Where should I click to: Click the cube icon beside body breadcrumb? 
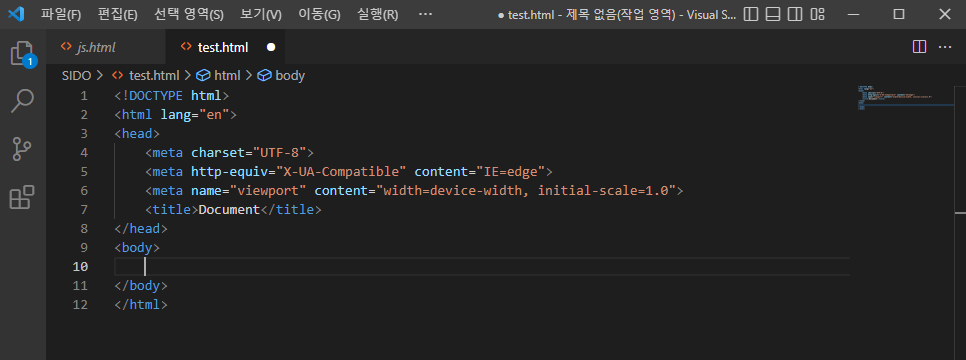click(264, 76)
